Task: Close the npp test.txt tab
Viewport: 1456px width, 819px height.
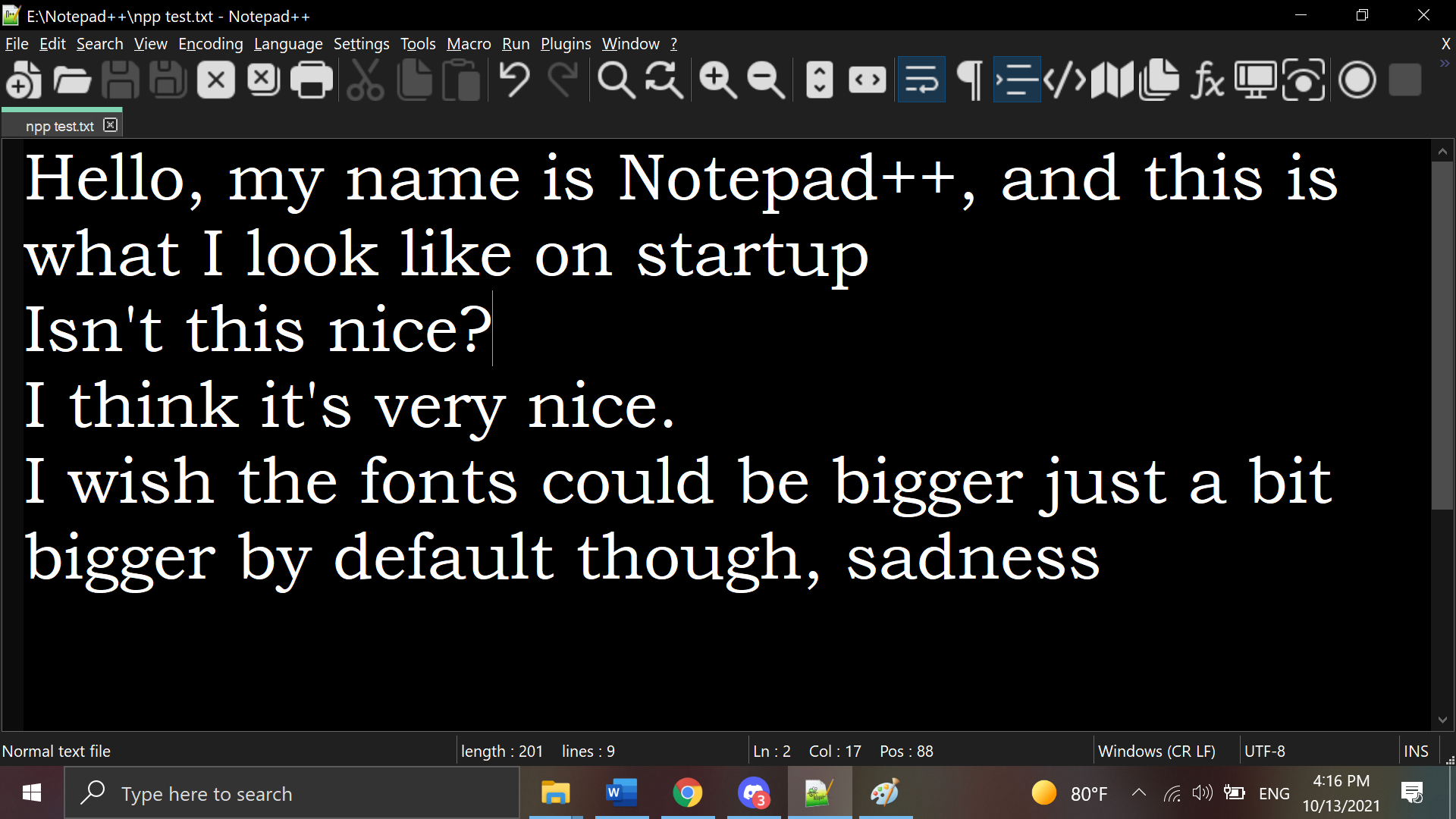Action: point(111,125)
